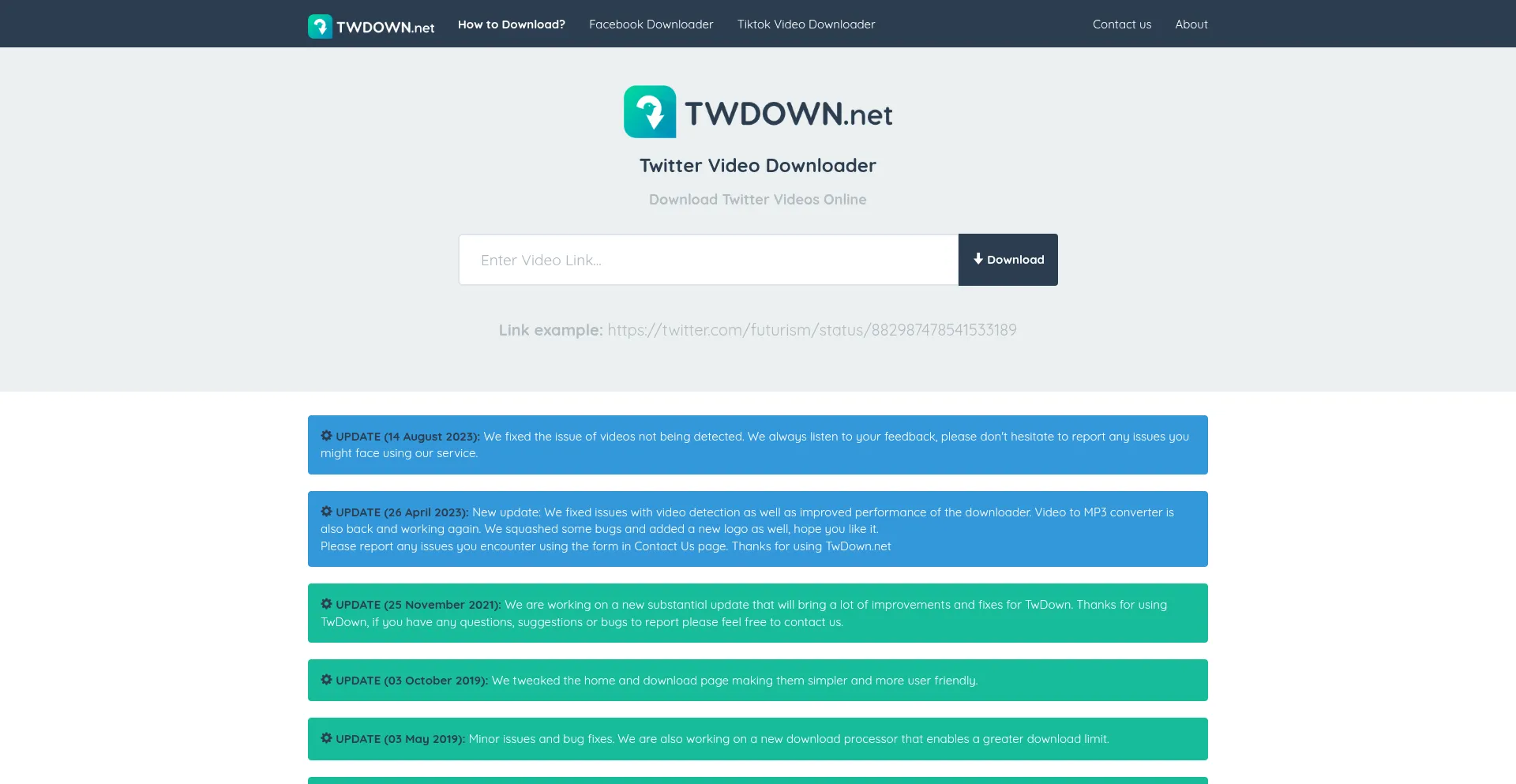This screenshot has width=1516, height=784.
Task: Click the gear icon beside 26 April 2023 update
Action: 326,512
